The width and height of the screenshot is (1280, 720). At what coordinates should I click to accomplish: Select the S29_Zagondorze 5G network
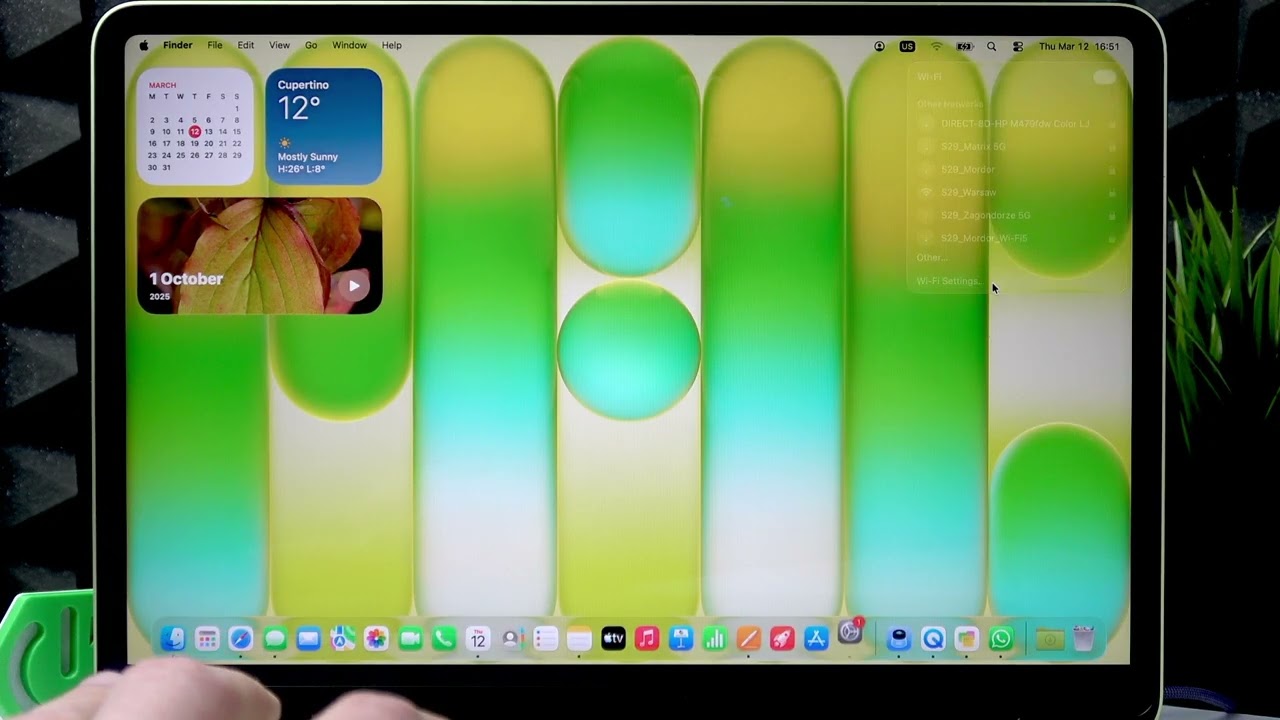(x=1017, y=215)
